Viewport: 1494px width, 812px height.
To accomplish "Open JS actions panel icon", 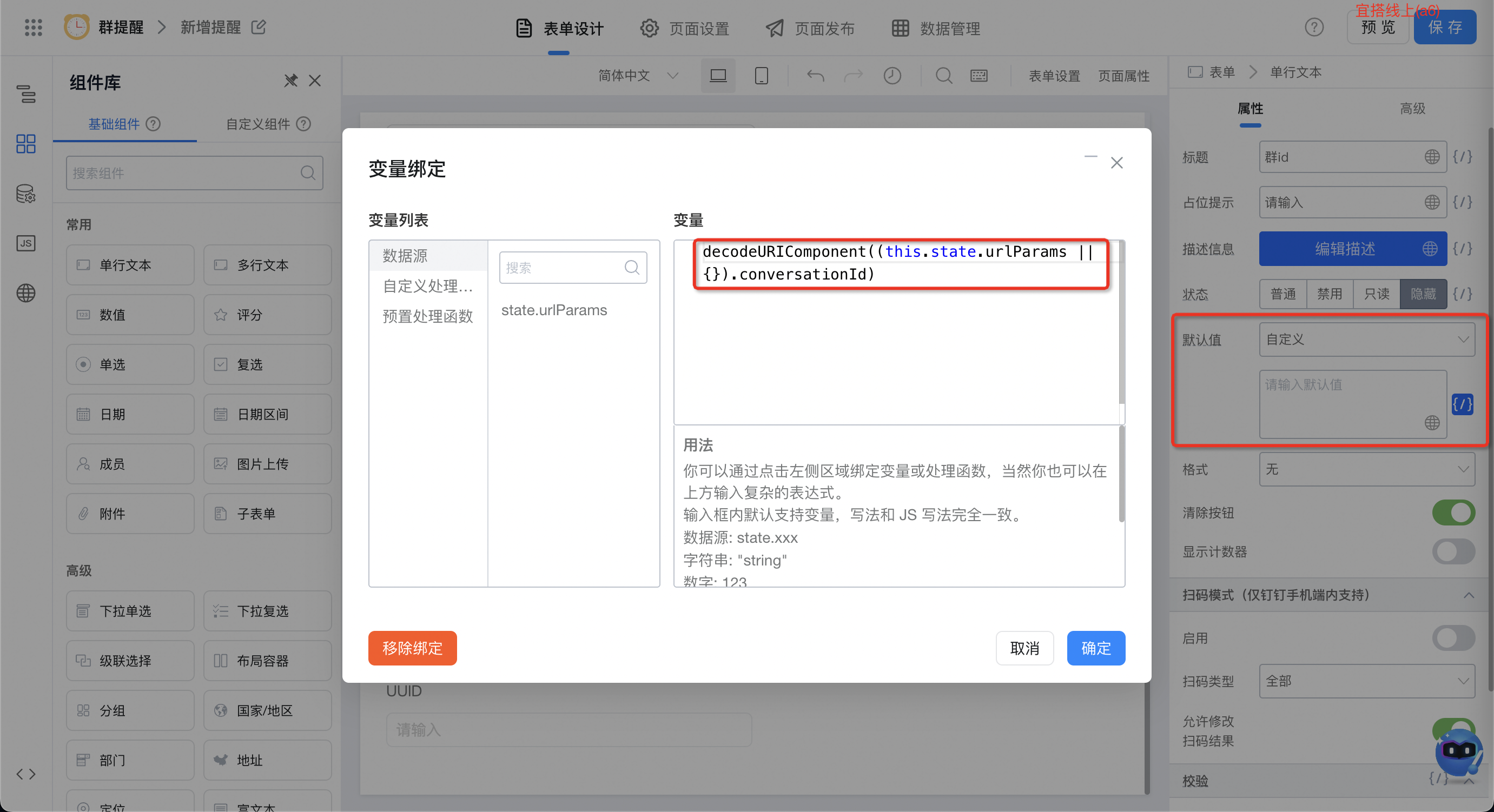I will coord(26,243).
